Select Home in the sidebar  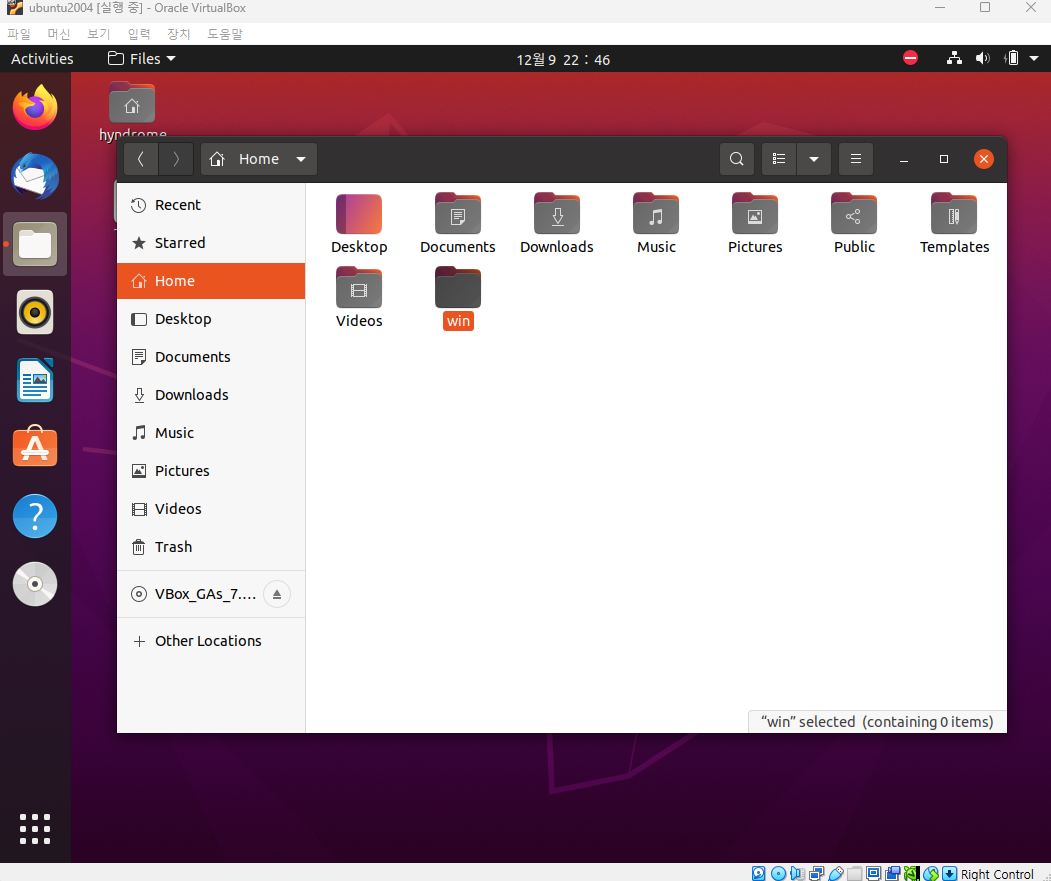coord(211,281)
